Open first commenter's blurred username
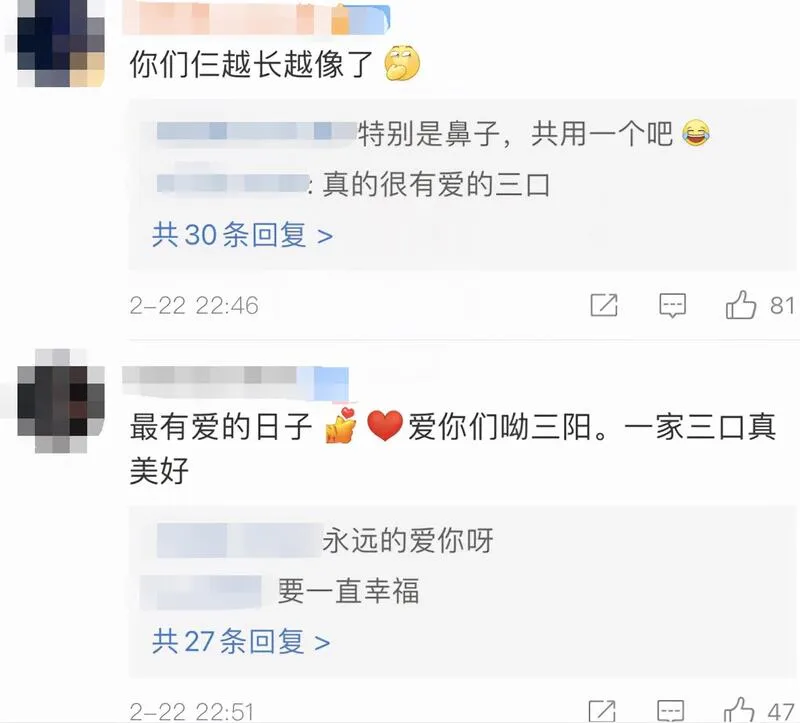The image size is (800, 723). tap(257, 18)
